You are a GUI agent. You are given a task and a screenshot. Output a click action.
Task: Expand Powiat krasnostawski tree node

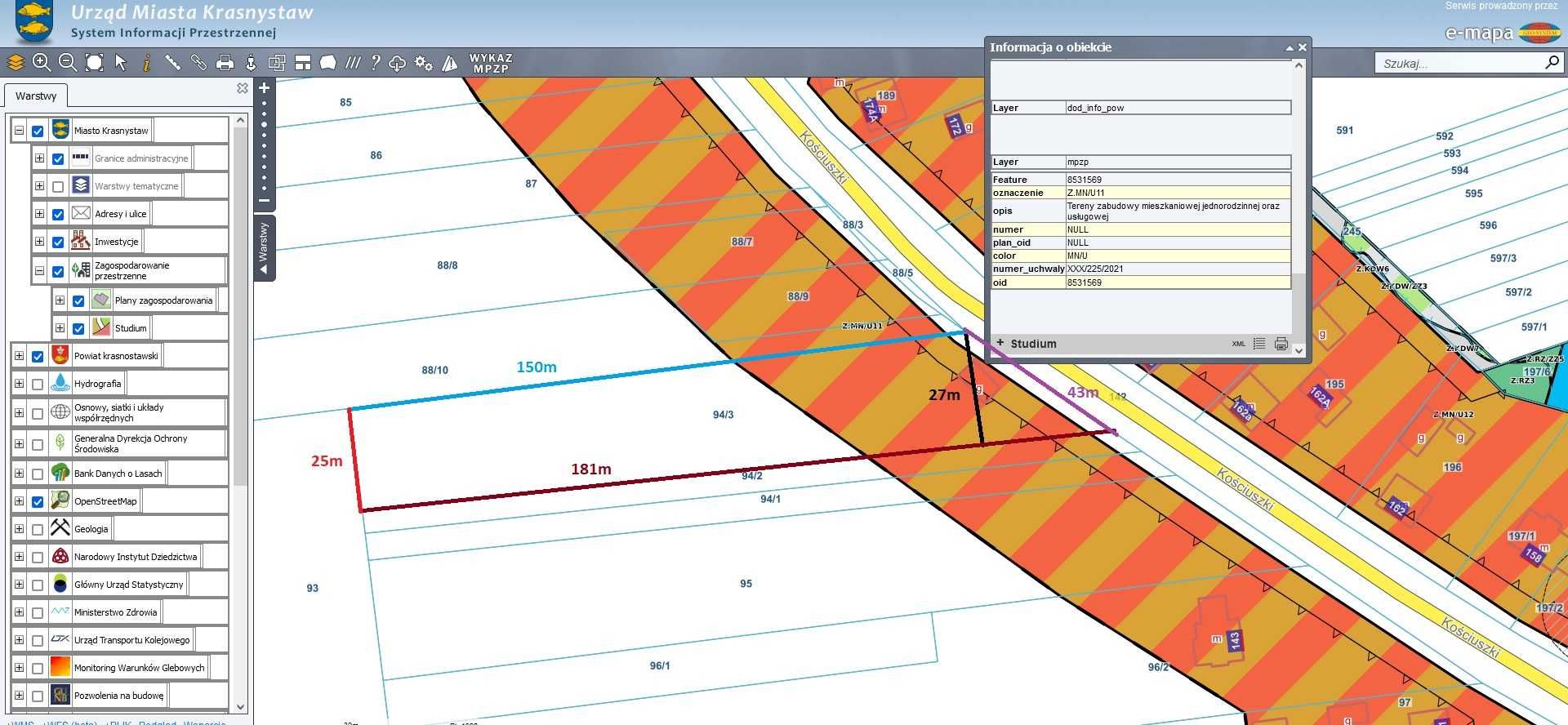pos(19,356)
